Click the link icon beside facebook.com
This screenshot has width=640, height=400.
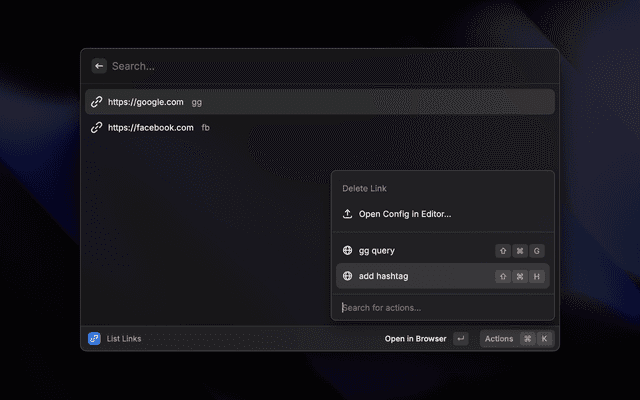[96, 128]
